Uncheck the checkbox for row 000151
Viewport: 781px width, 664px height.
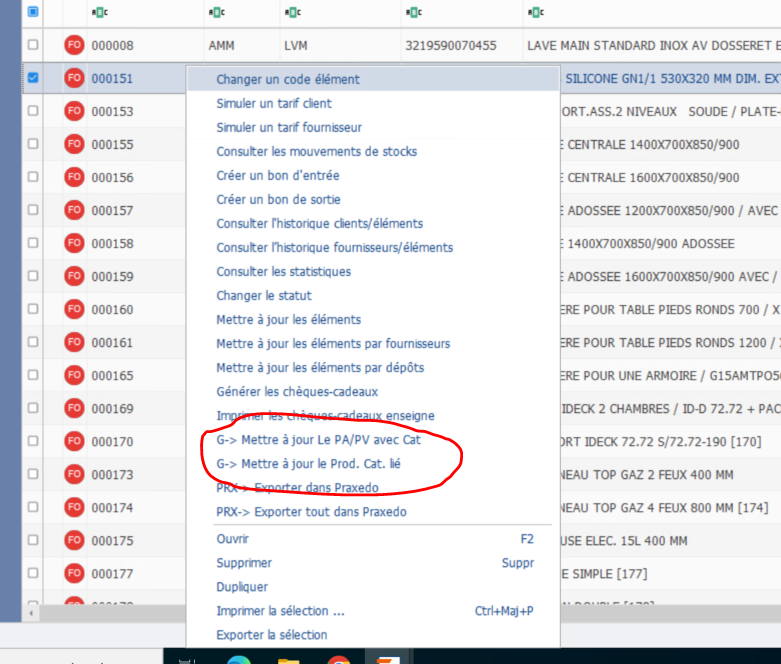pyautogui.click(x=33, y=78)
